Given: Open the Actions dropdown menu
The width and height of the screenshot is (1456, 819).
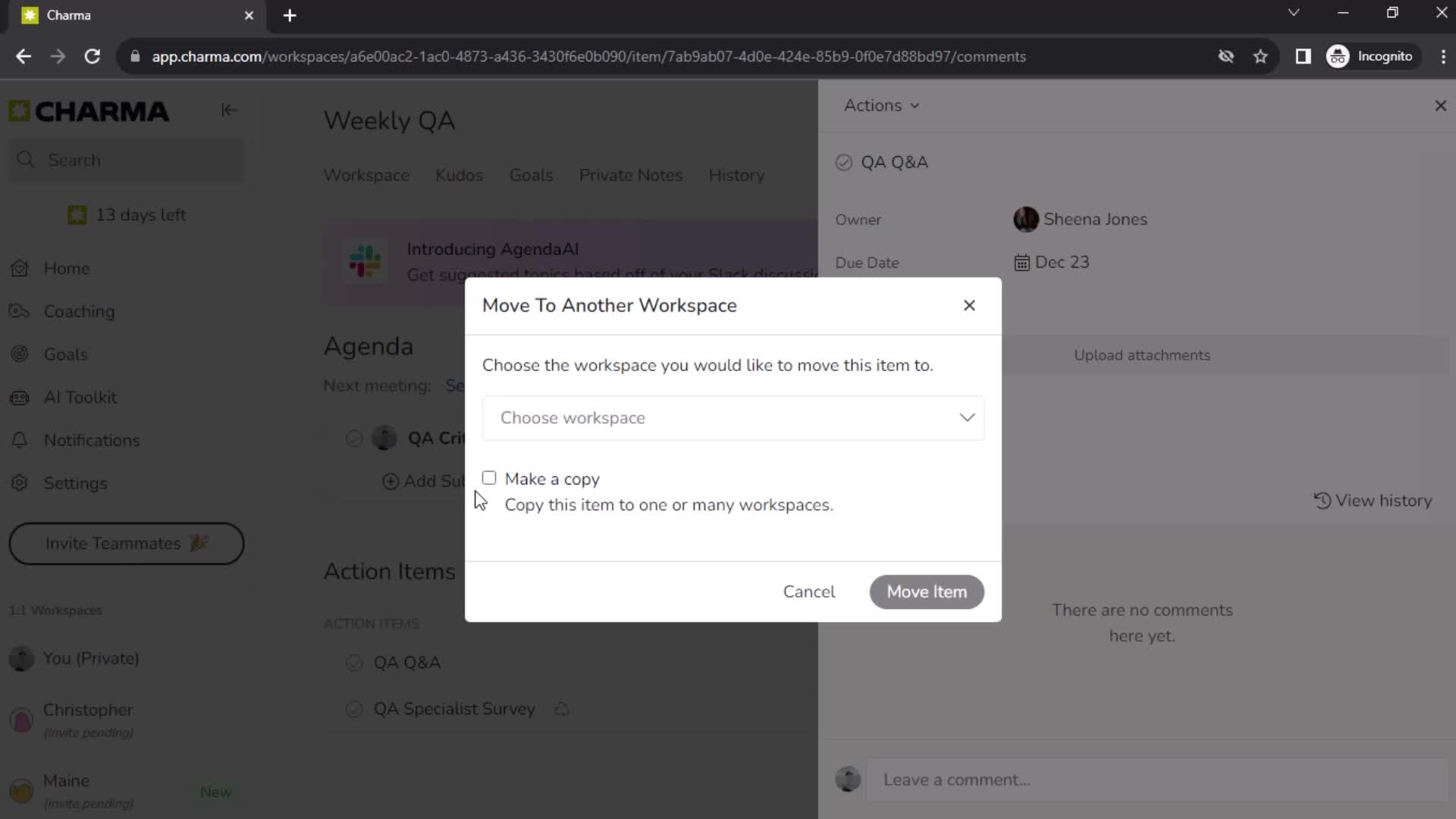Looking at the screenshot, I should coord(880,105).
